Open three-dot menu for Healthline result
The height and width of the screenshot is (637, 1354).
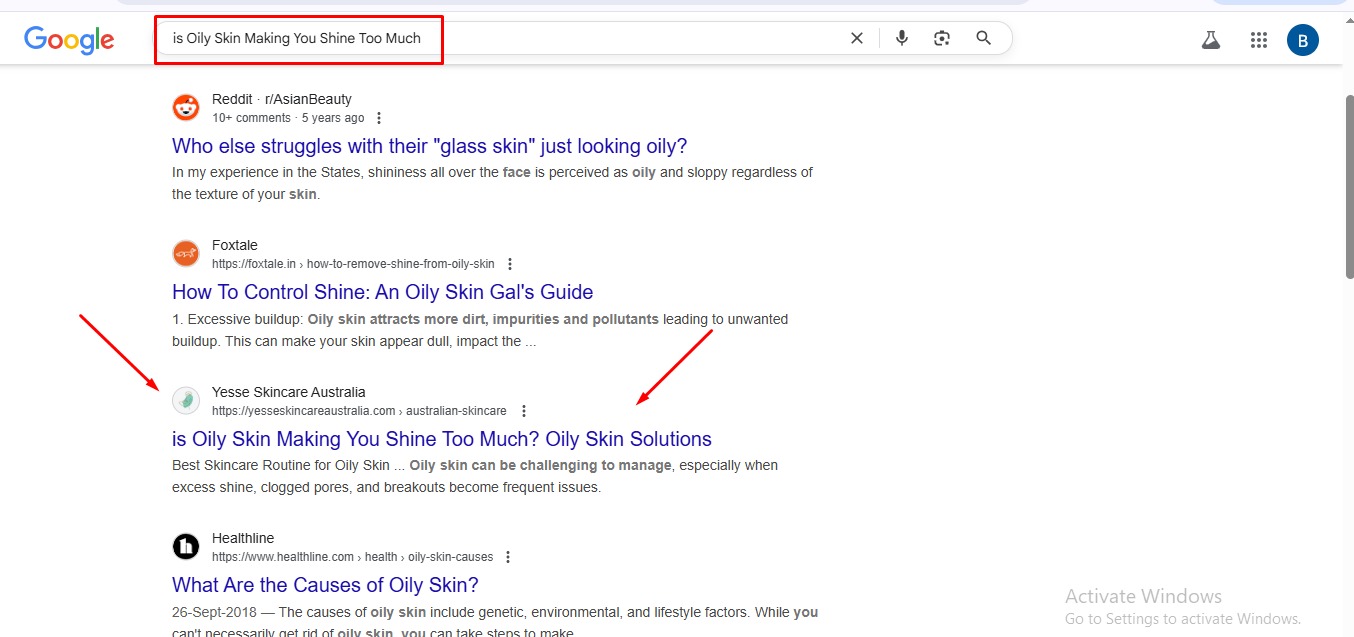(x=508, y=557)
